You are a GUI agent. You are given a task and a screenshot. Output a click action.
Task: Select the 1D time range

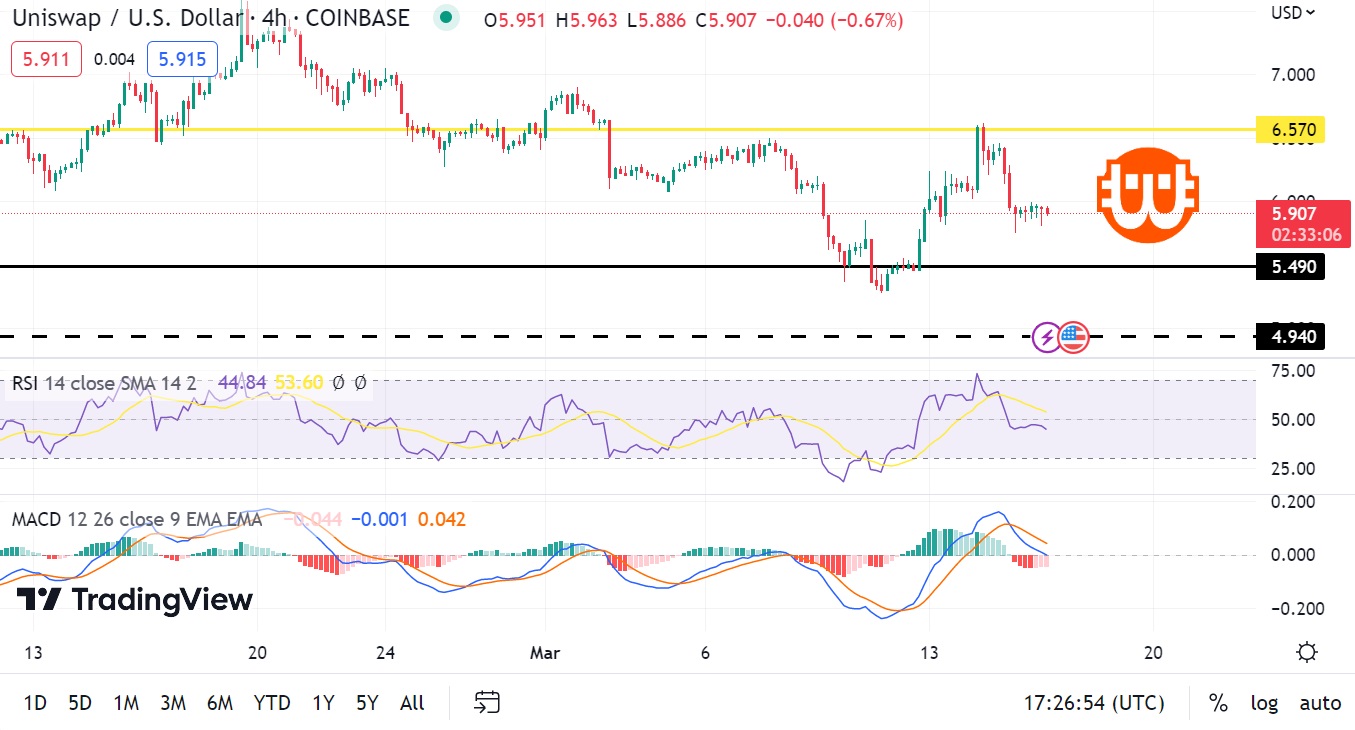pyautogui.click(x=35, y=703)
